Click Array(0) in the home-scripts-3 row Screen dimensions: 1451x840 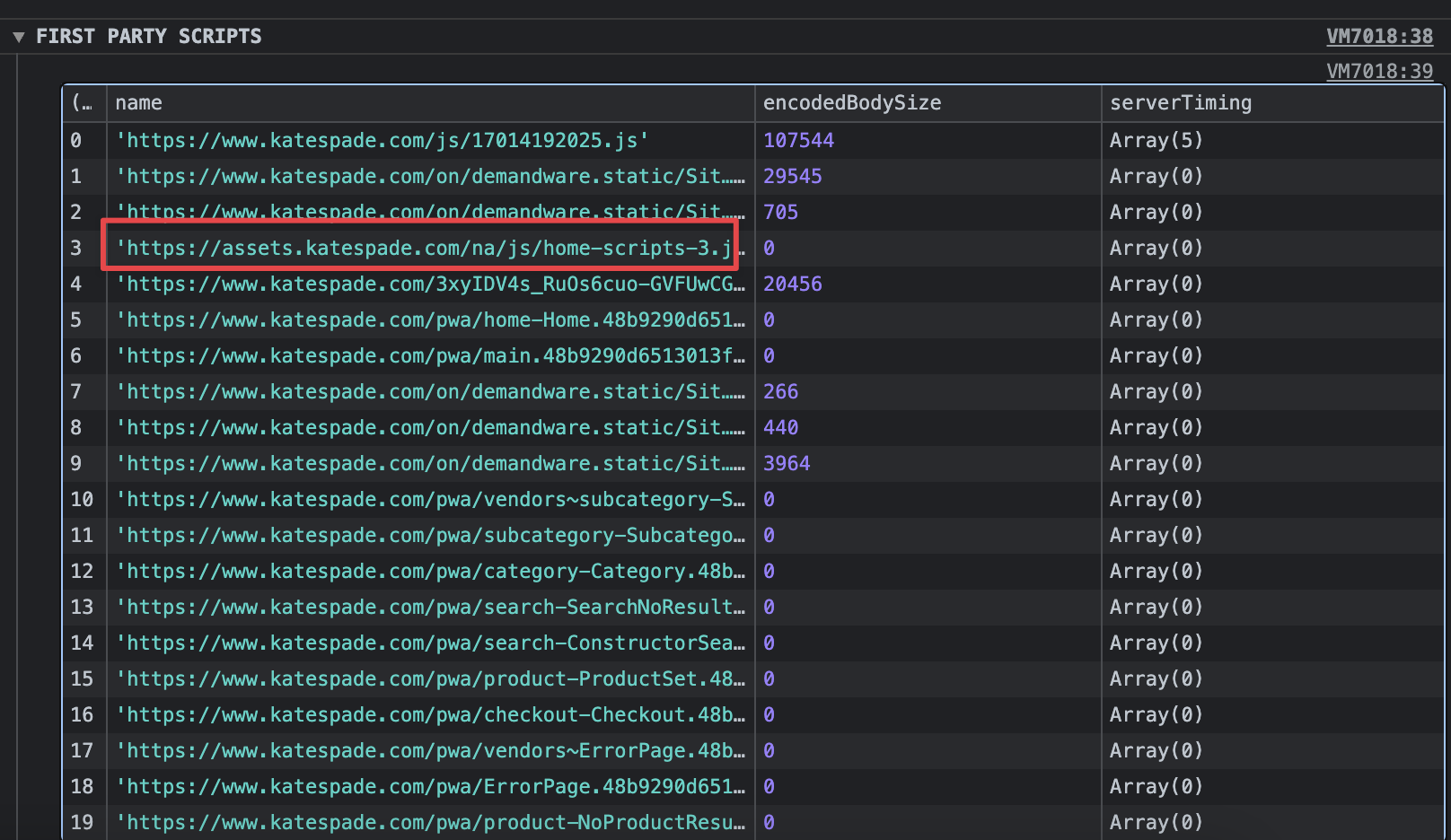tap(1156, 248)
